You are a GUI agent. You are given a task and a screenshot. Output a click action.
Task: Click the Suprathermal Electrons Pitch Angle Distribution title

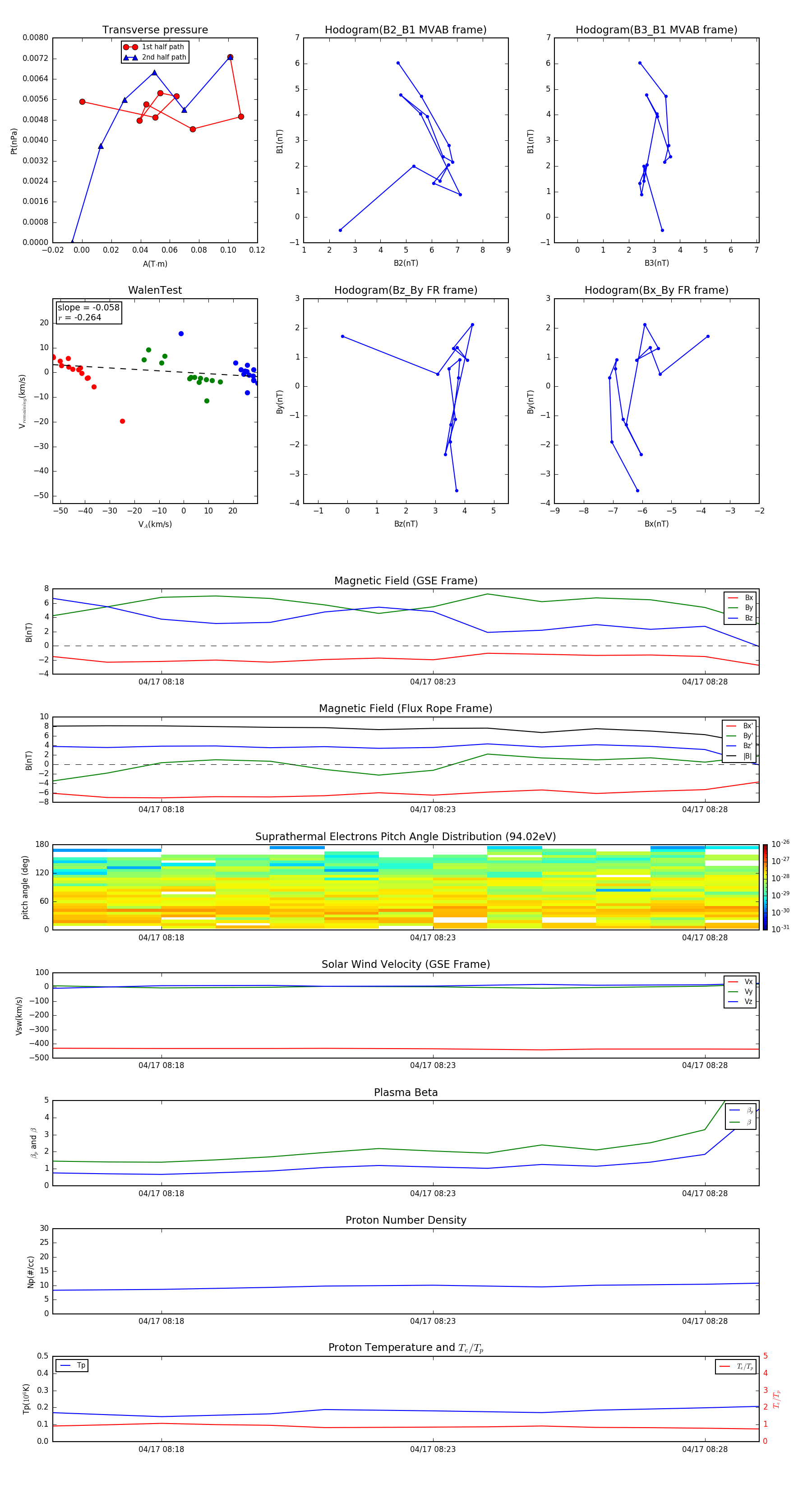click(x=406, y=837)
